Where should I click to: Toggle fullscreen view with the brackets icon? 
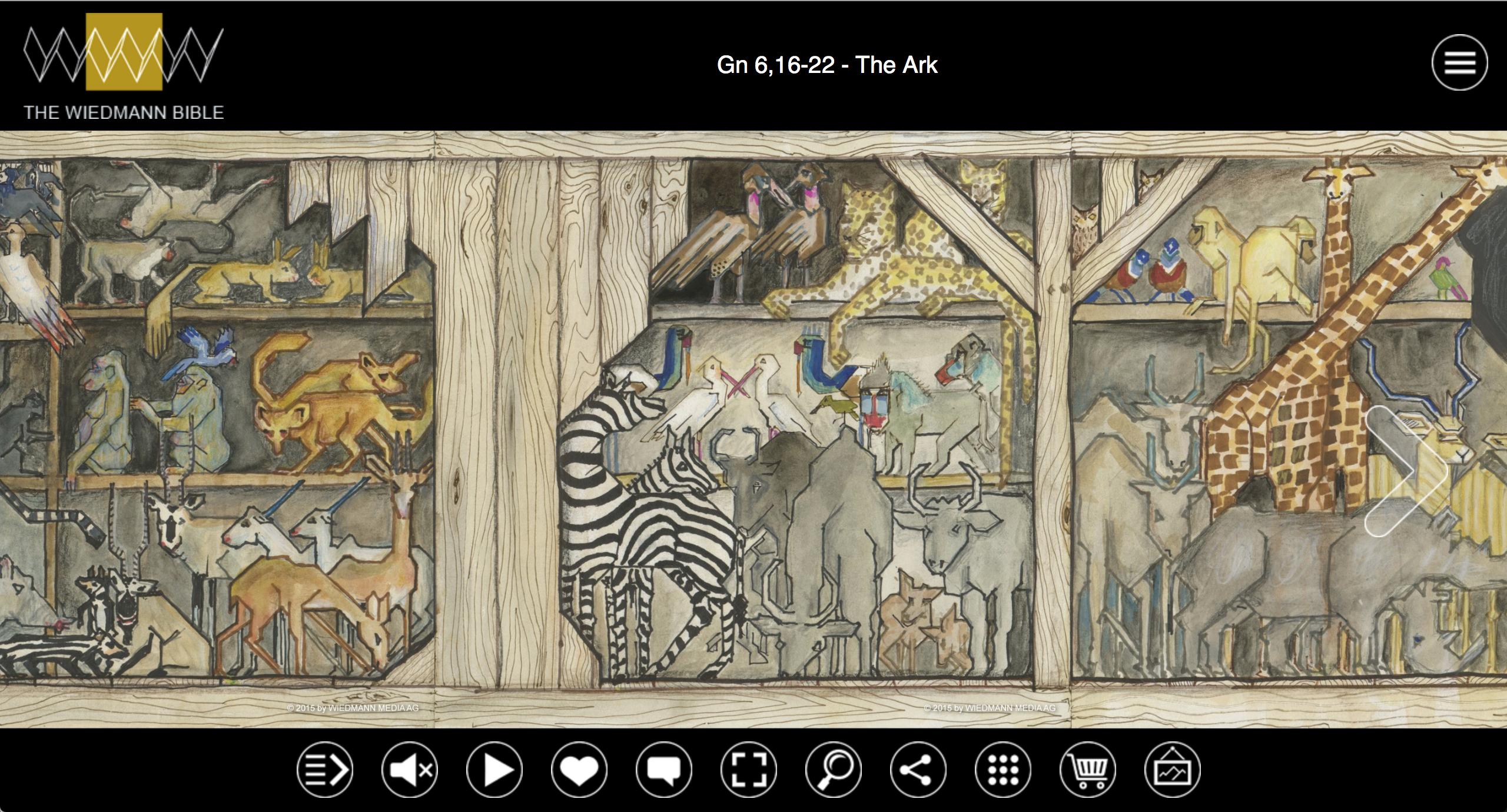point(749,770)
